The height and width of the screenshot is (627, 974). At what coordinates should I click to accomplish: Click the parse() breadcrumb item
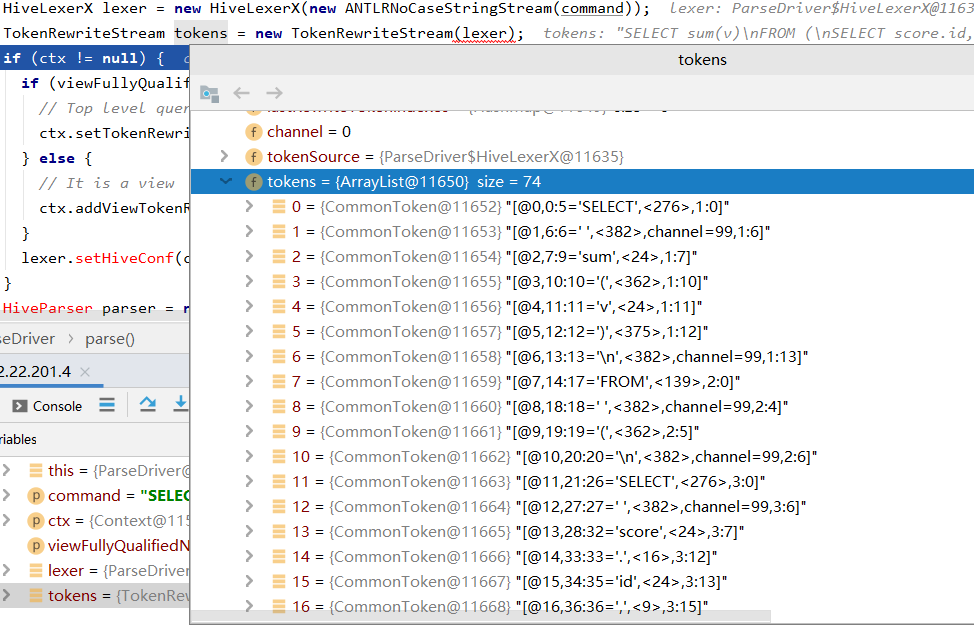coord(110,339)
